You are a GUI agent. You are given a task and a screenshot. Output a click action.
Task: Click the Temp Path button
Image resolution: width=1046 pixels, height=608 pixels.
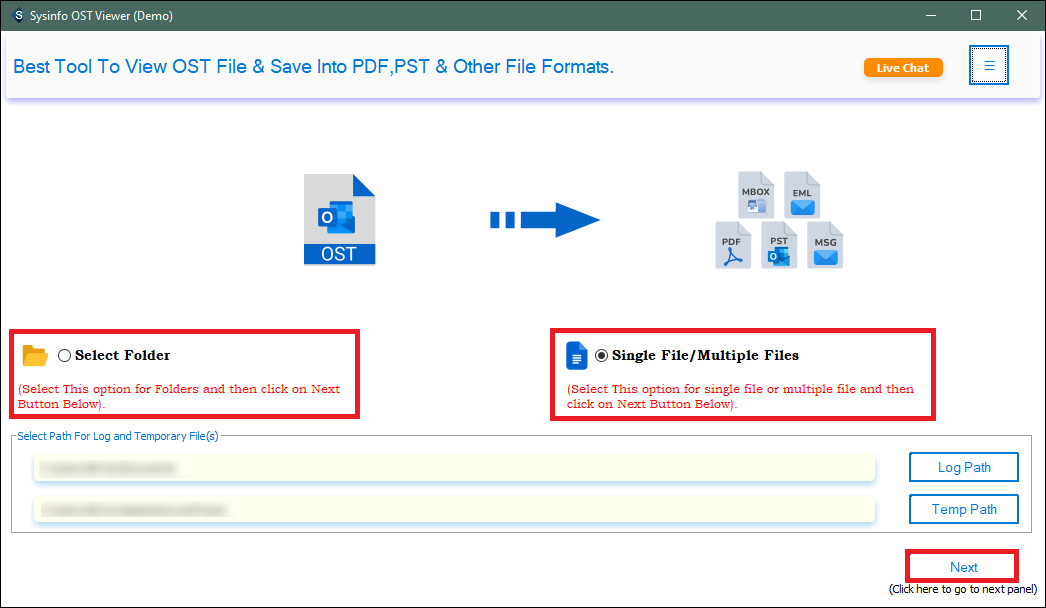click(x=963, y=509)
